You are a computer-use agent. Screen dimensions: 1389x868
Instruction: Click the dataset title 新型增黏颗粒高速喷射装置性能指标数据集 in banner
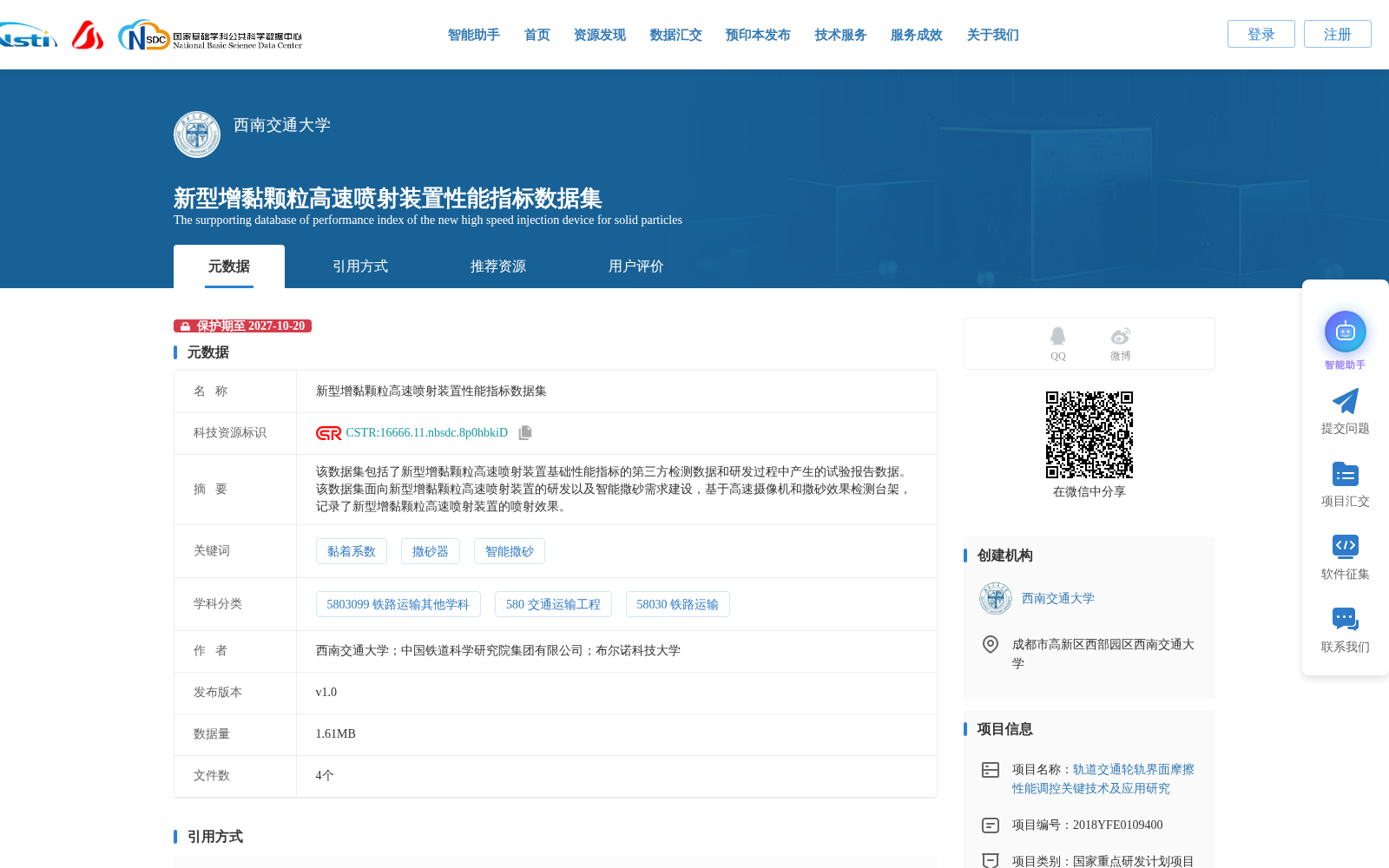tap(388, 199)
